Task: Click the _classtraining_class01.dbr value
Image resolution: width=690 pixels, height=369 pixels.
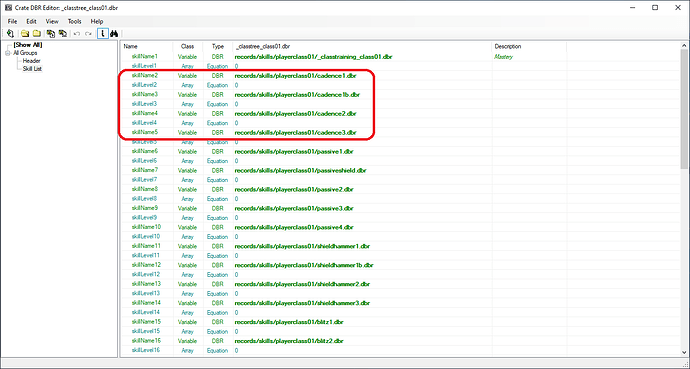Action: (313, 57)
